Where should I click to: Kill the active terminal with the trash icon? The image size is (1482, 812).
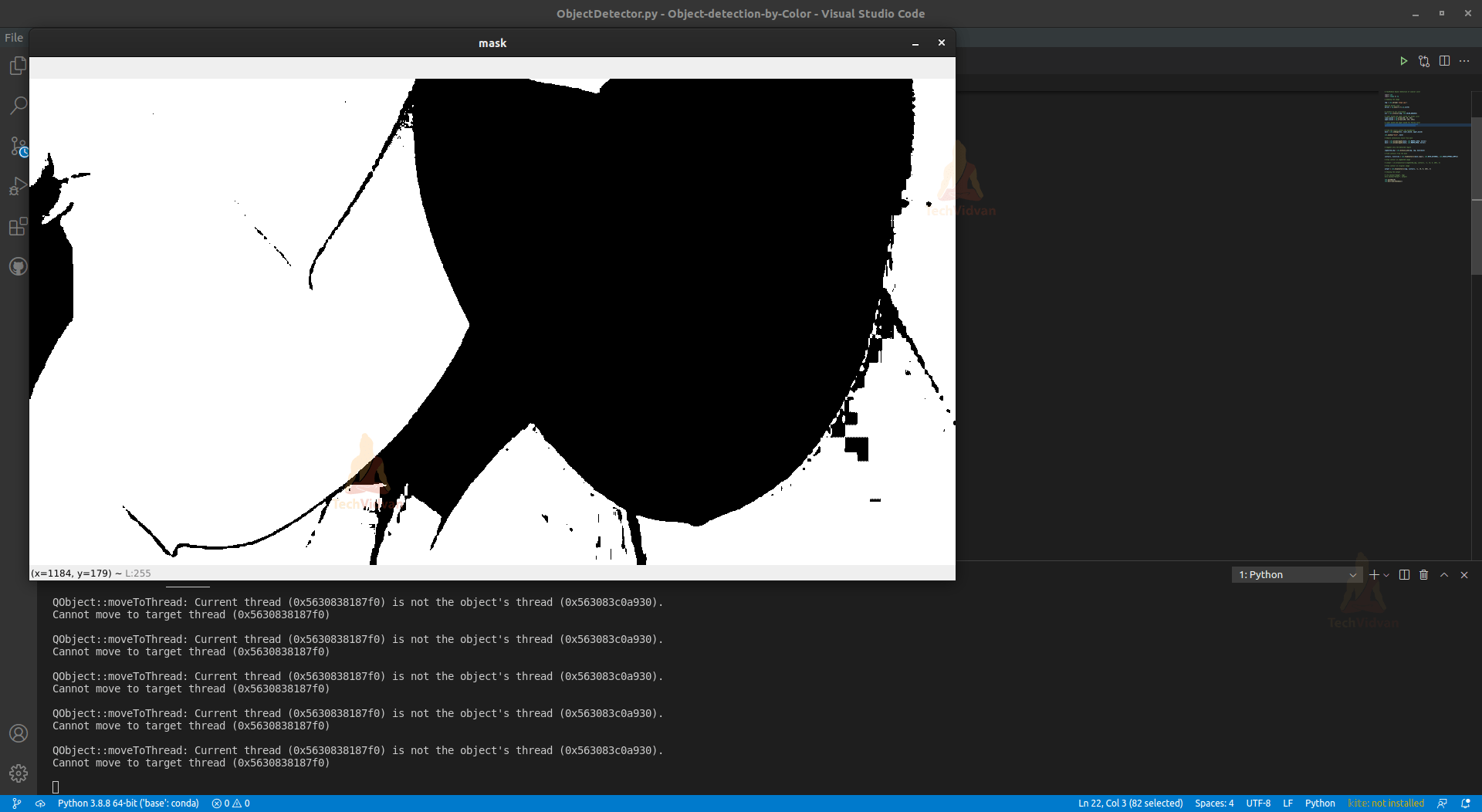point(1423,574)
